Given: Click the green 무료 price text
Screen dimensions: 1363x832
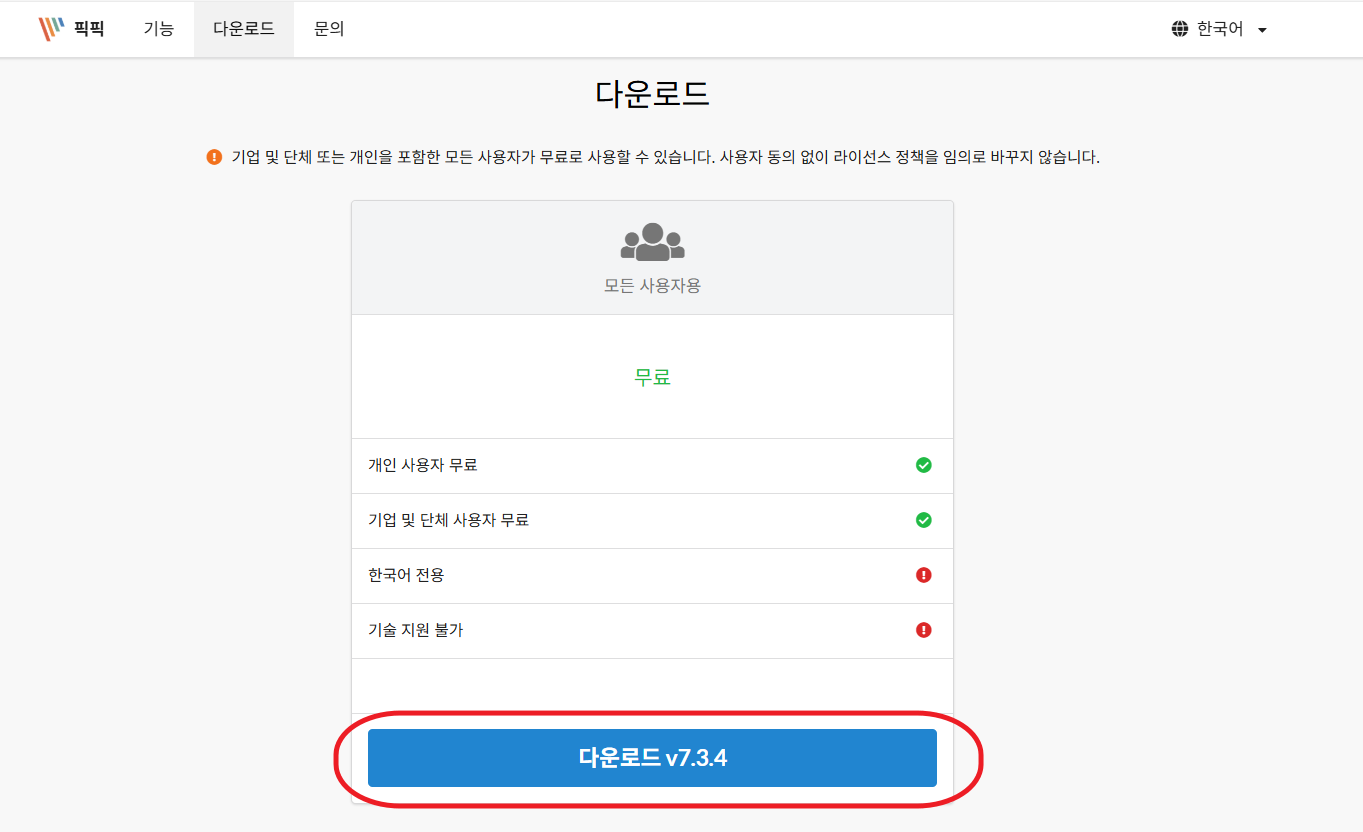Looking at the screenshot, I should click(x=652, y=377).
